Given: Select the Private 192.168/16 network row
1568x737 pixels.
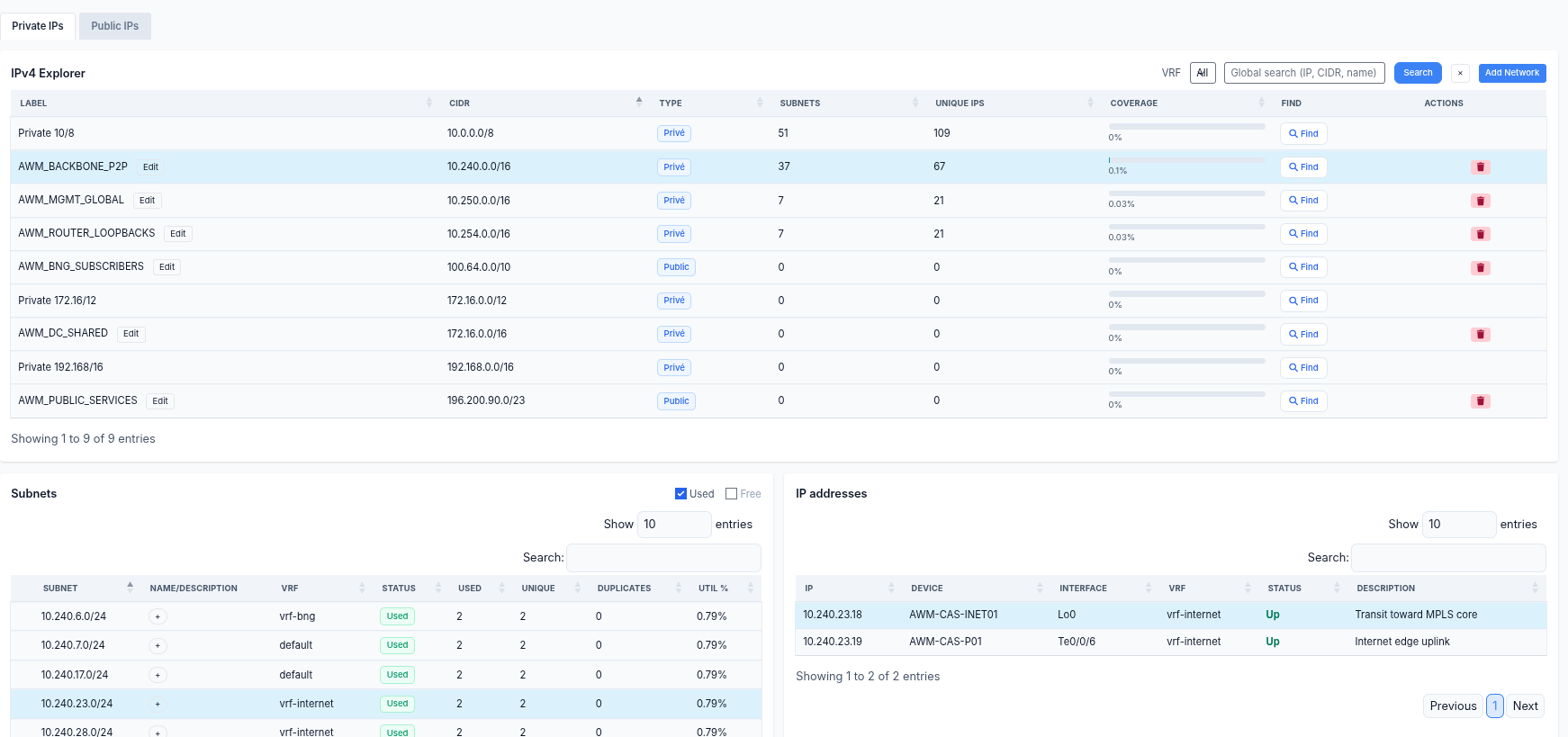Looking at the screenshot, I should pyautogui.click(x=779, y=367).
